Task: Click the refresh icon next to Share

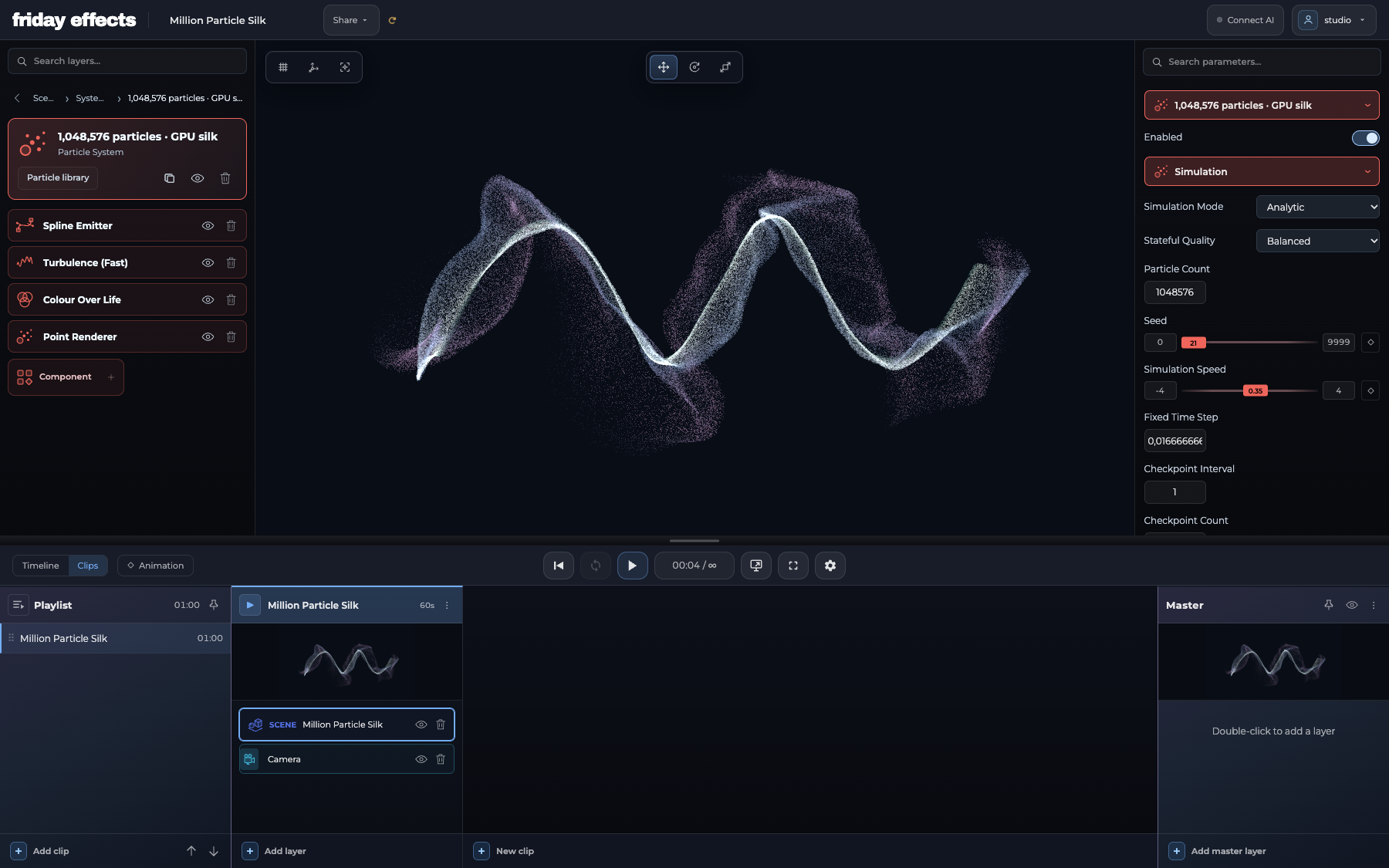Action: 392,20
